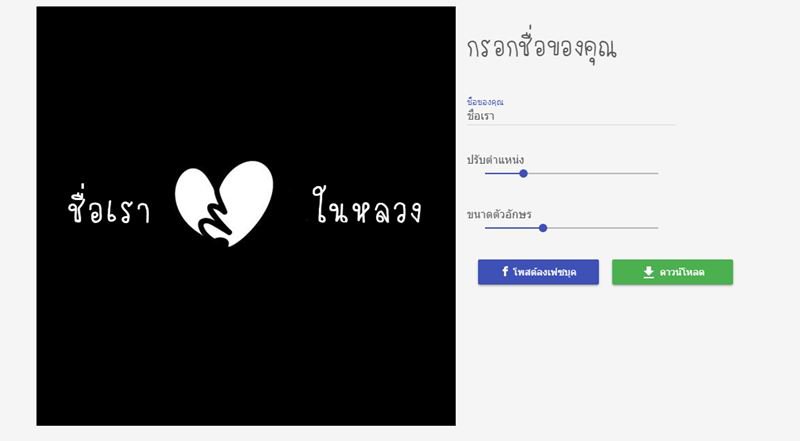Save the image using the green ดาวน์โหลด button
The width and height of the screenshot is (800, 441).
[672, 272]
